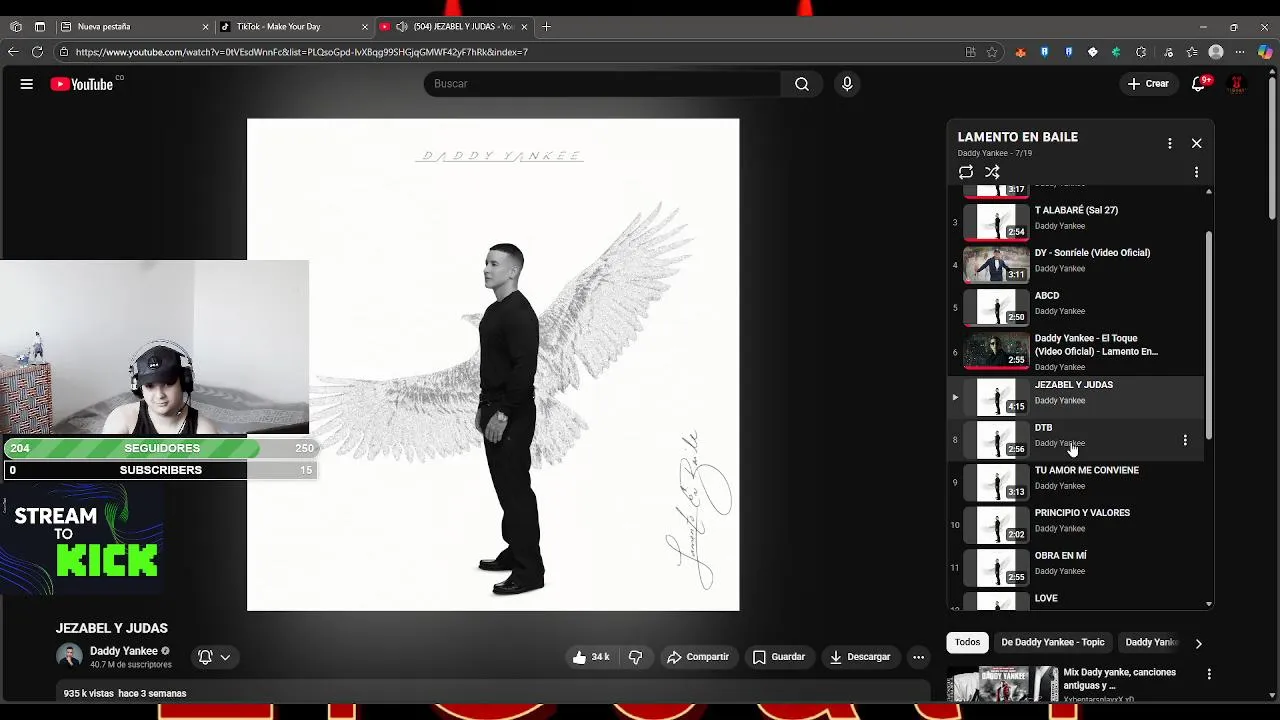Open split screen icon in address bar
The image size is (1280, 720).
pyautogui.click(x=970, y=52)
